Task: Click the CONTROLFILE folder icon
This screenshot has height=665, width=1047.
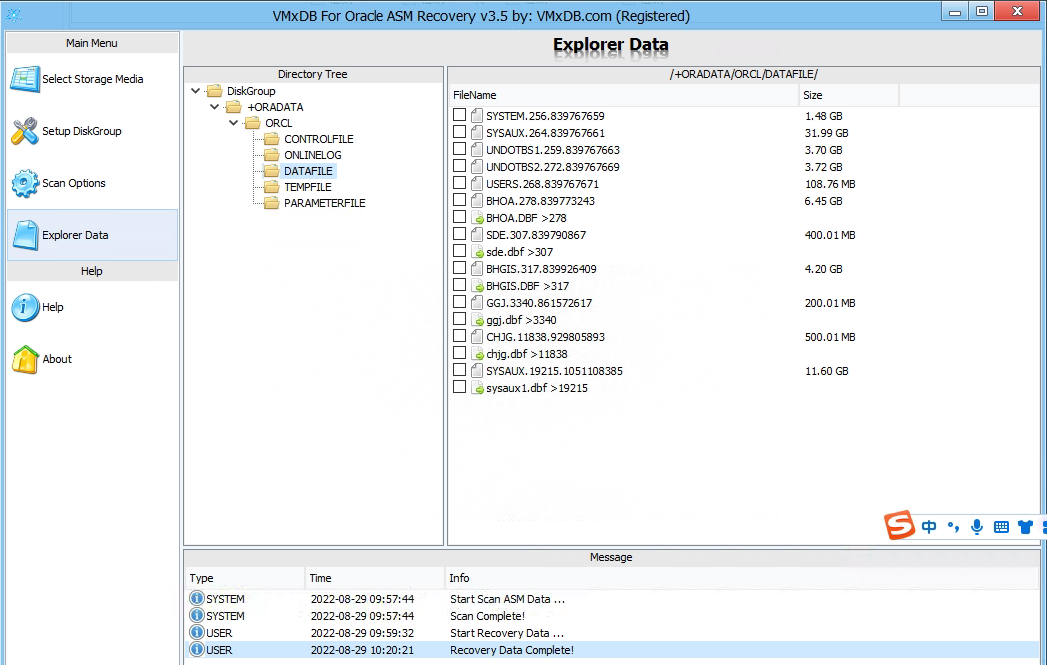Action: 272,139
